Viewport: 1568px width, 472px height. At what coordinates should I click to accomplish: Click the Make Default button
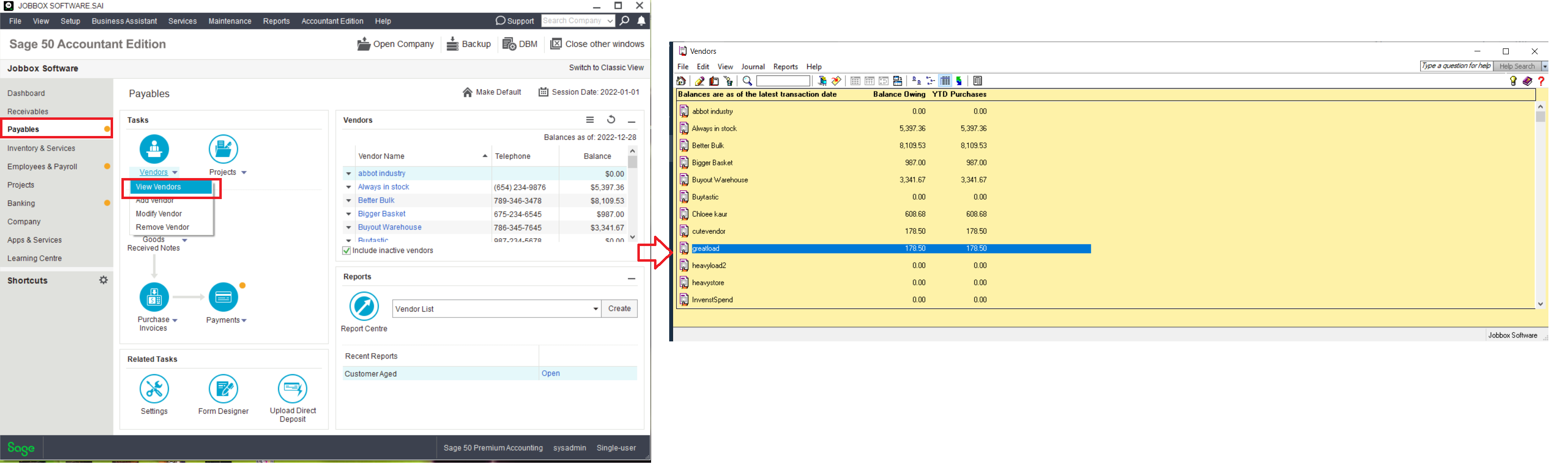pyautogui.click(x=492, y=92)
